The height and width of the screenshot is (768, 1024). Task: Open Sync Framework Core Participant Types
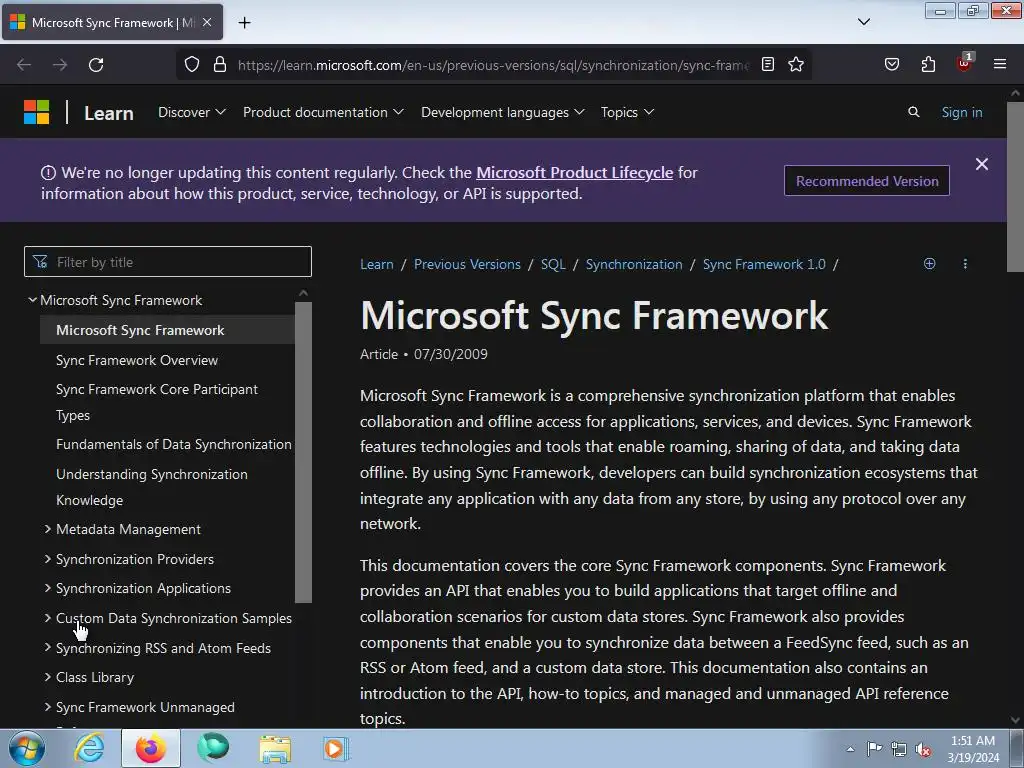coord(157,402)
